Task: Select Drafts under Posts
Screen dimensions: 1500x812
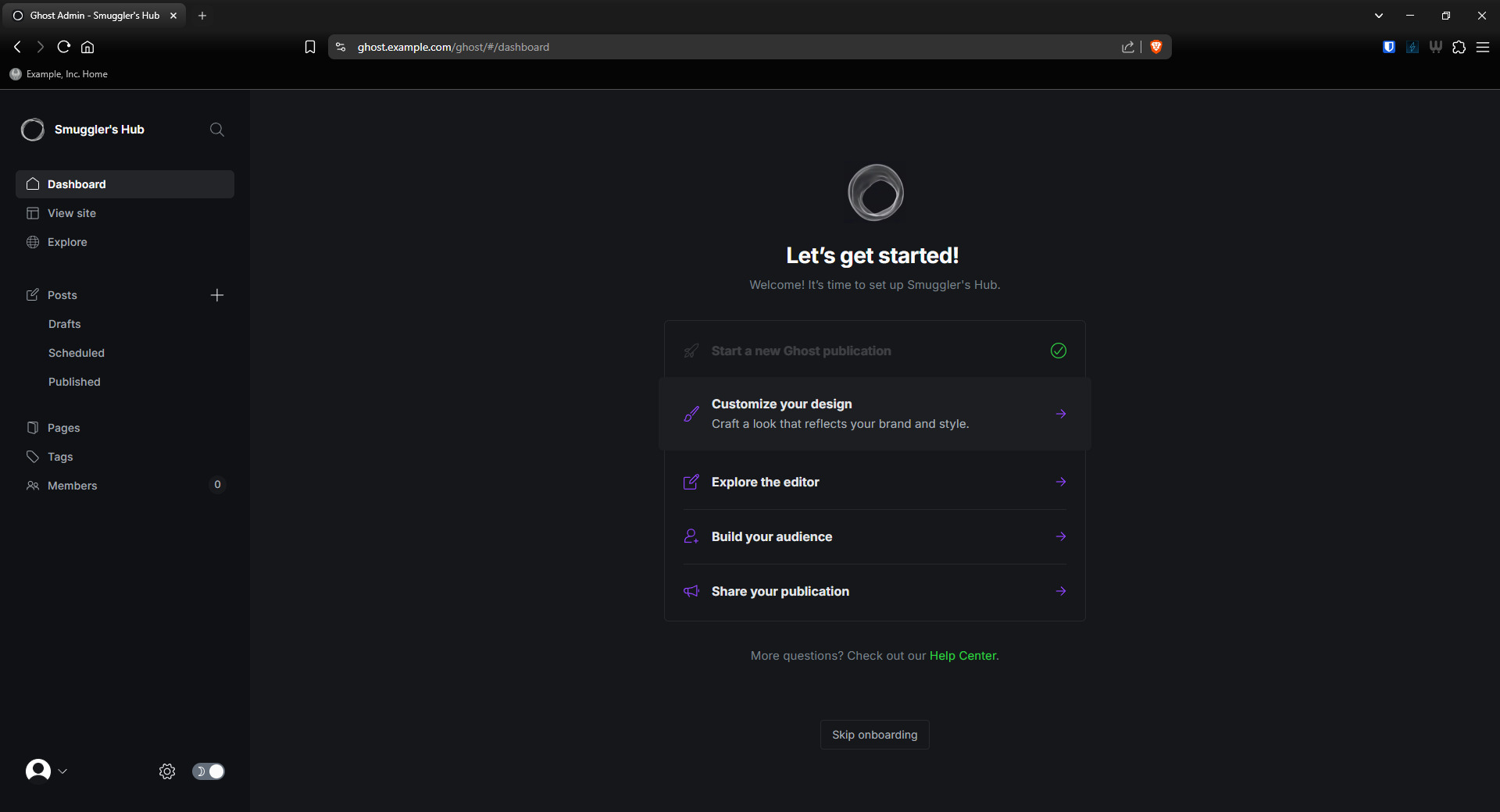Action: click(65, 324)
